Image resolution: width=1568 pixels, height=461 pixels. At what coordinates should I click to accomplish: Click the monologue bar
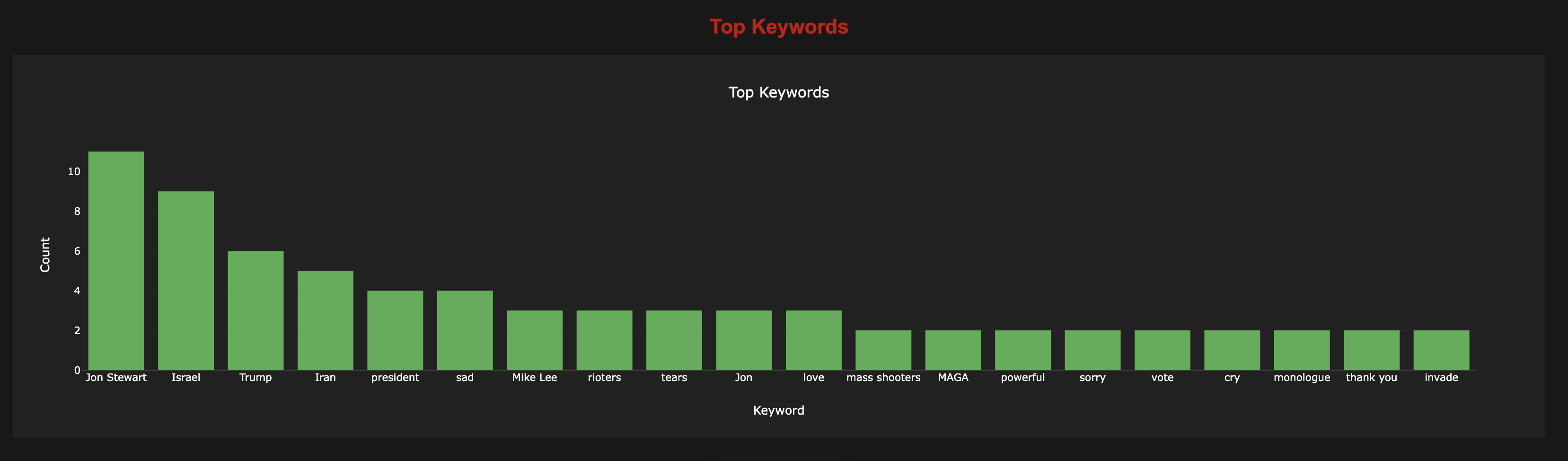pyautogui.click(x=1302, y=350)
